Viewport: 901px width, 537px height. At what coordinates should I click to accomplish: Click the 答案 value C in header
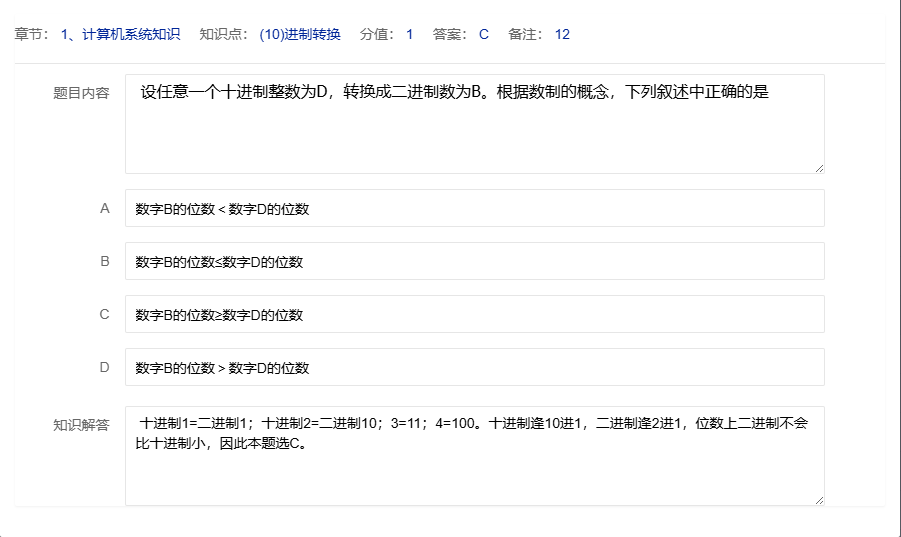click(x=484, y=34)
